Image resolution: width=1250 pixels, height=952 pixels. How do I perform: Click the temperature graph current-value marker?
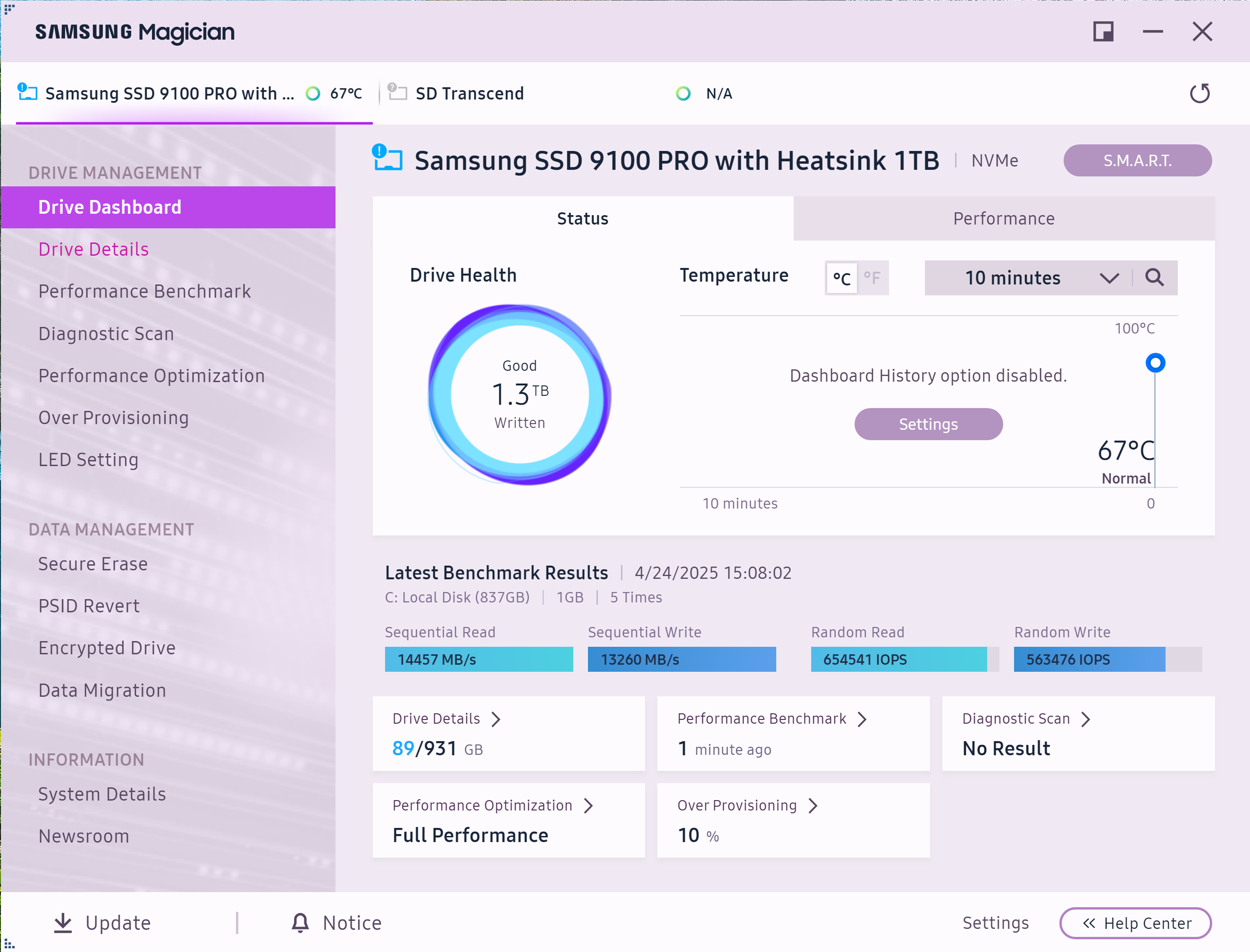1155,363
